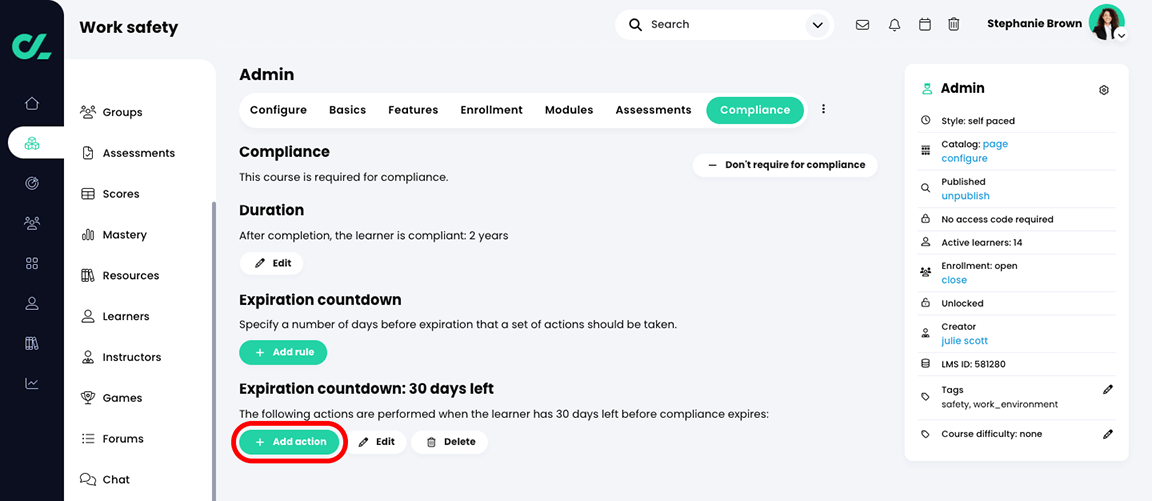Click Don't require for compliance button
The width and height of the screenshot is (1152, 501).
(x=785, y=165)
